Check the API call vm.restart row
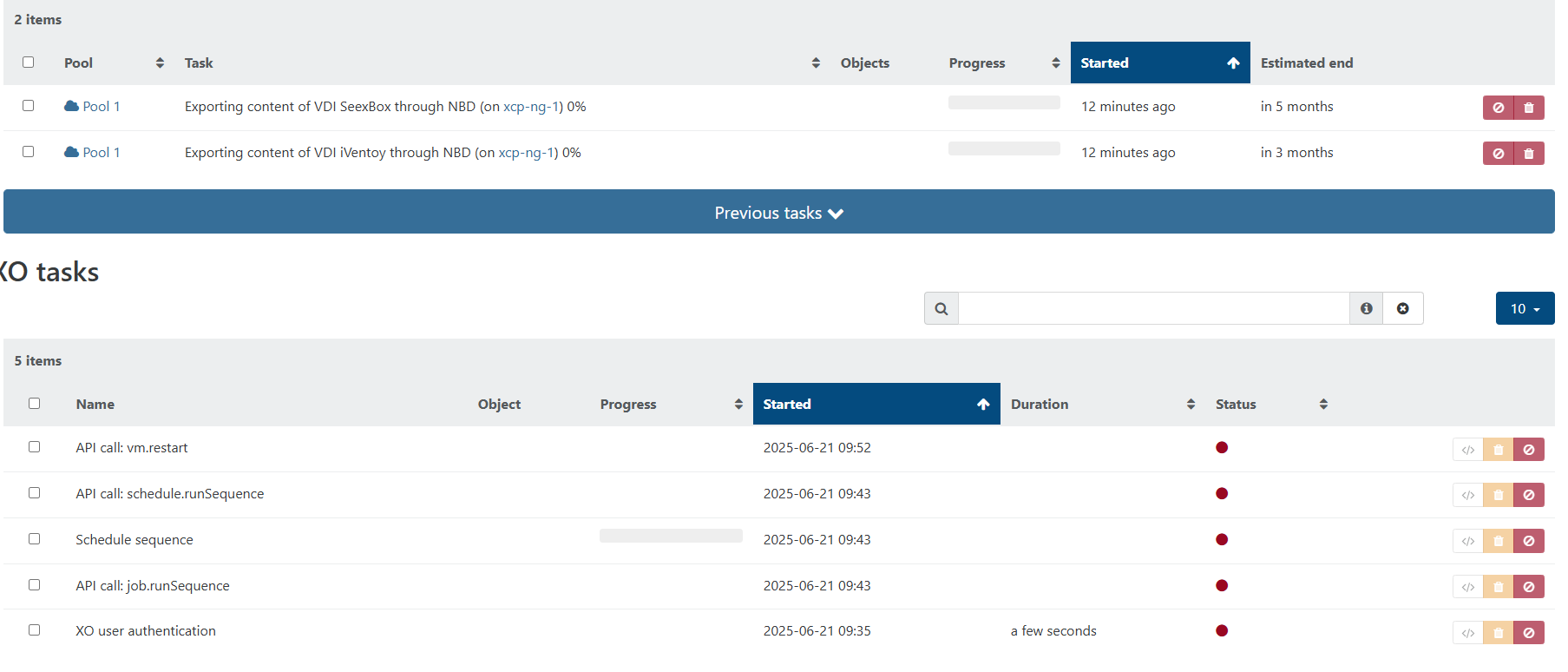 [x=35, y=447]
